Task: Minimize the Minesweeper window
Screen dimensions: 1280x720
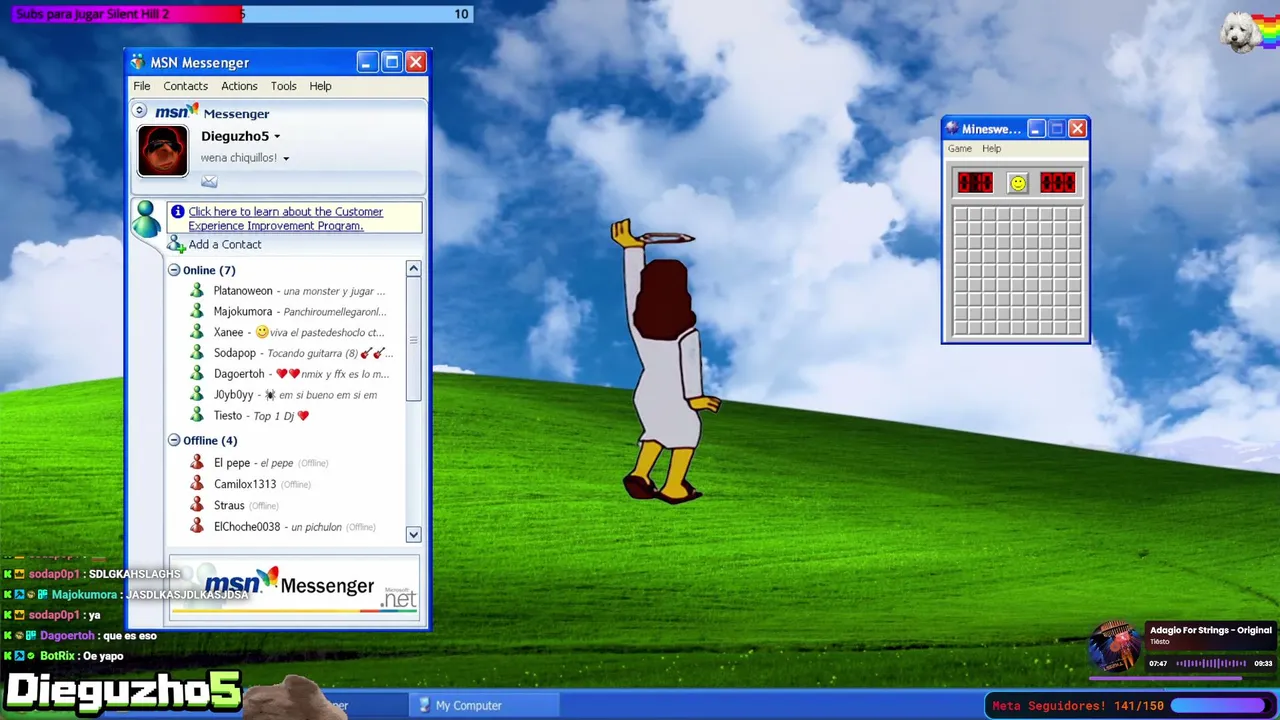Action: pyautogui.click(x=1036, y=129)
